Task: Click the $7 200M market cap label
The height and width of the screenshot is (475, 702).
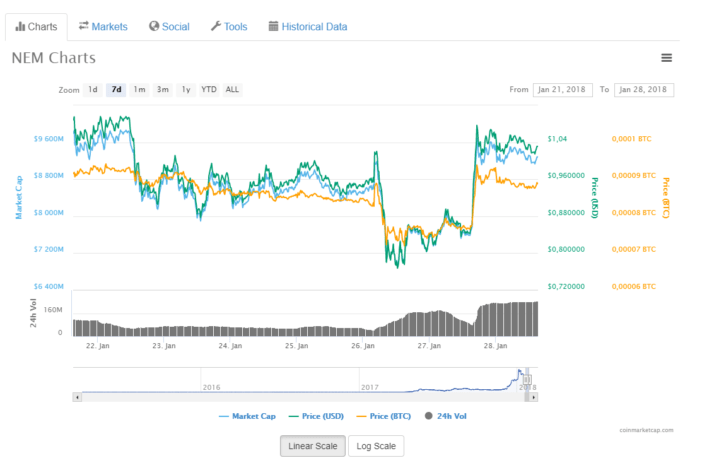Action: tap(49, 249)
